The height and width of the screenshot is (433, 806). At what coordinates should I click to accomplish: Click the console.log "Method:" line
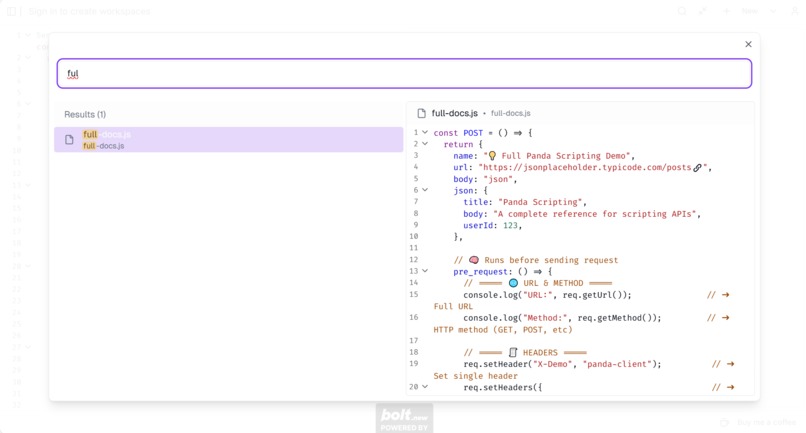click(562, 318)
